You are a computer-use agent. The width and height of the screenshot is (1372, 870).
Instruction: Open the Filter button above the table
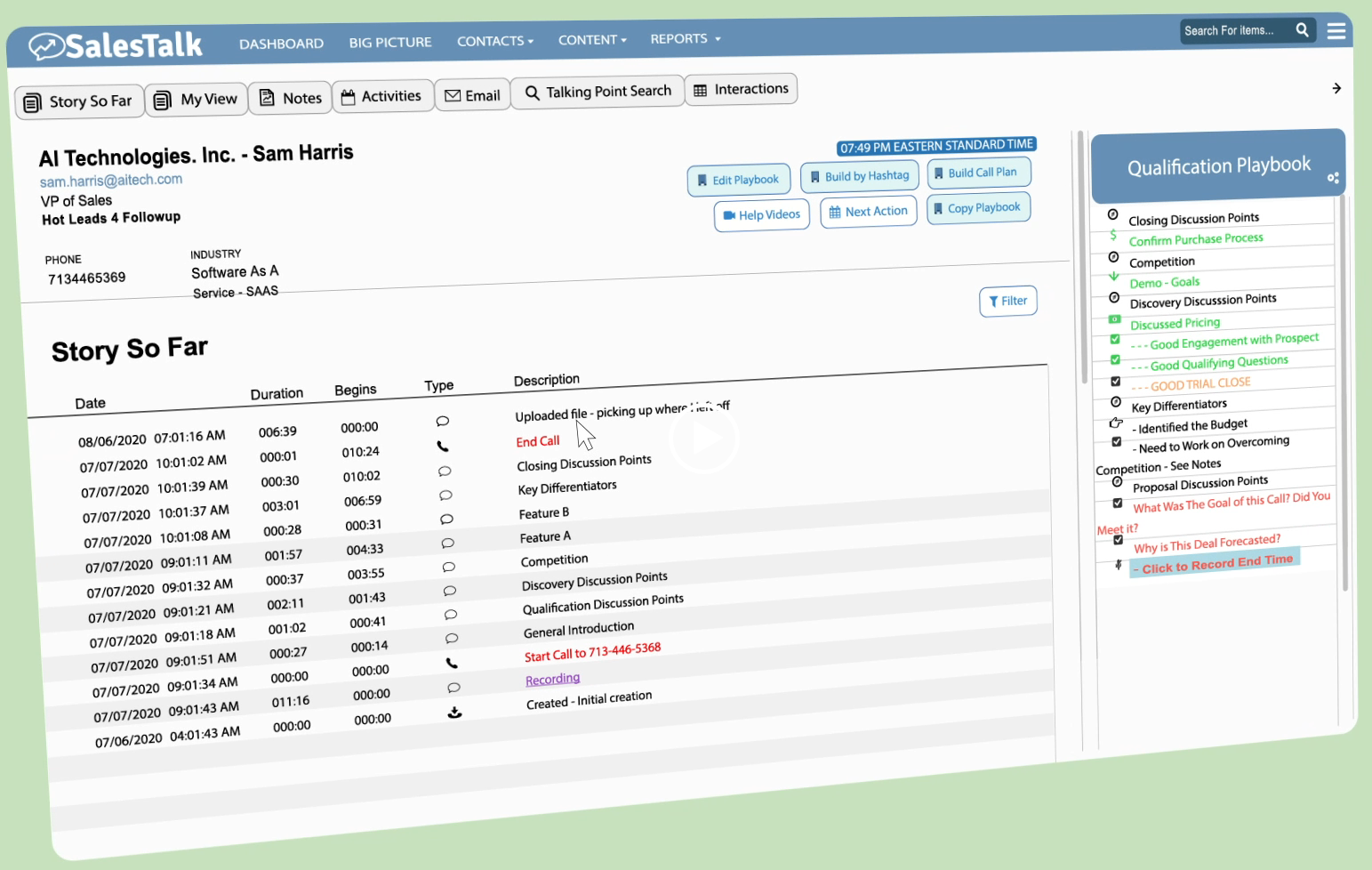pyautogui.click(x=1007, y=302)
